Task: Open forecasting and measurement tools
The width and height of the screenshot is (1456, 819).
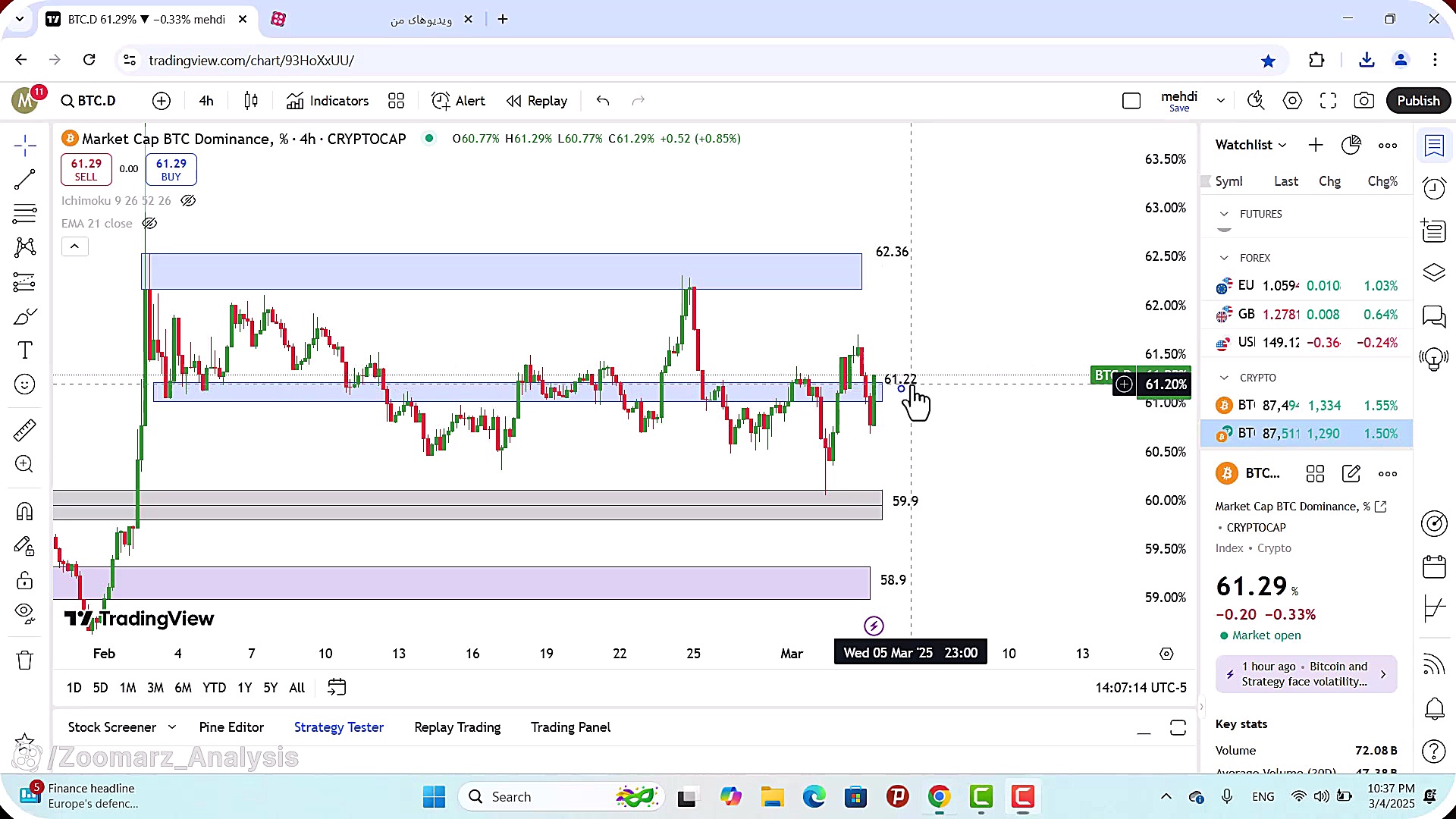Action: 25,282
